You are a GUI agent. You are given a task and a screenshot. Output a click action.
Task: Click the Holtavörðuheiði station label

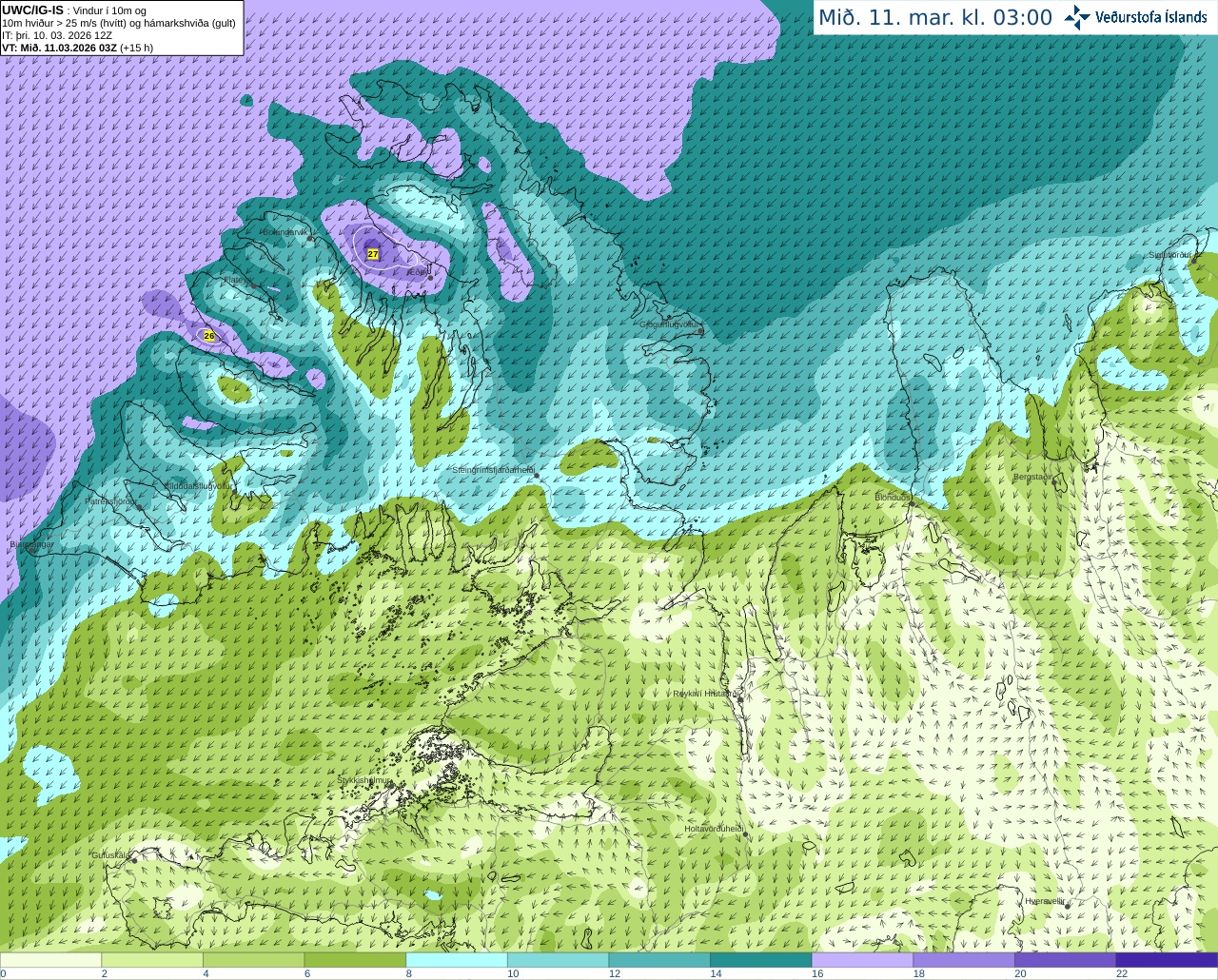coord(714,829)
